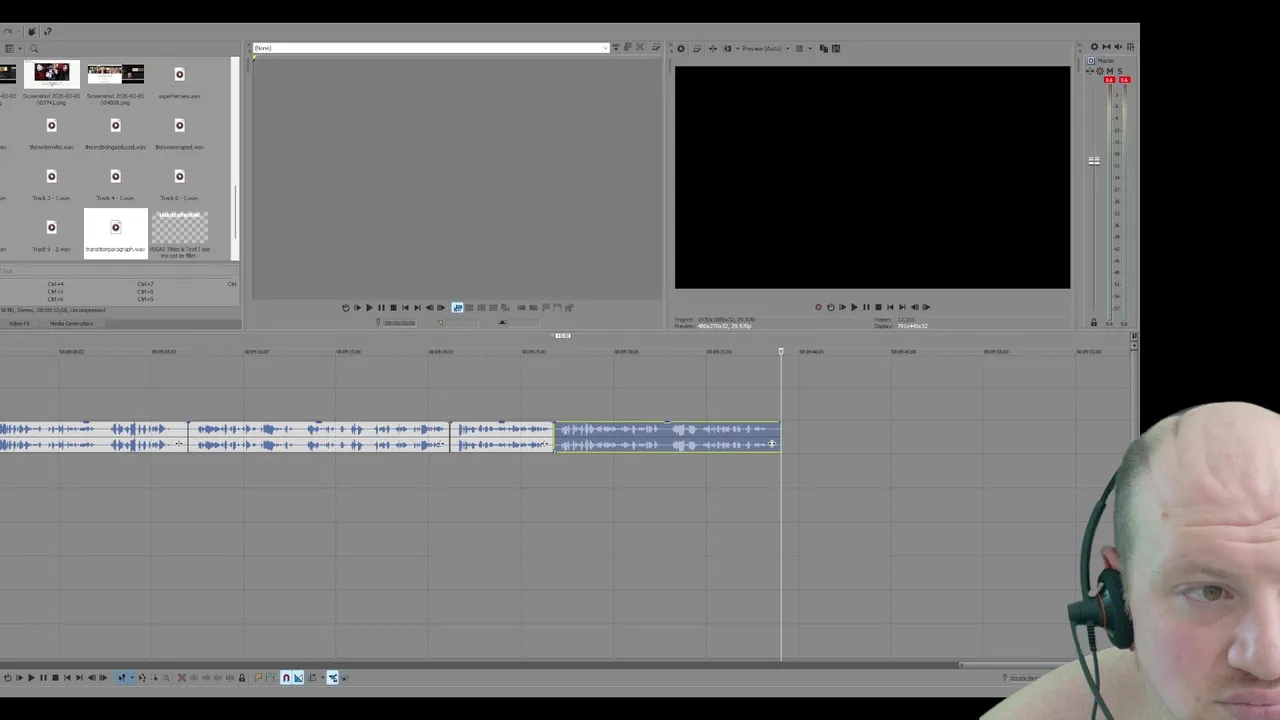The image size is (1280, 720).
Task: Open Master Bus properties gear
Action: (x=1094, y=46)
